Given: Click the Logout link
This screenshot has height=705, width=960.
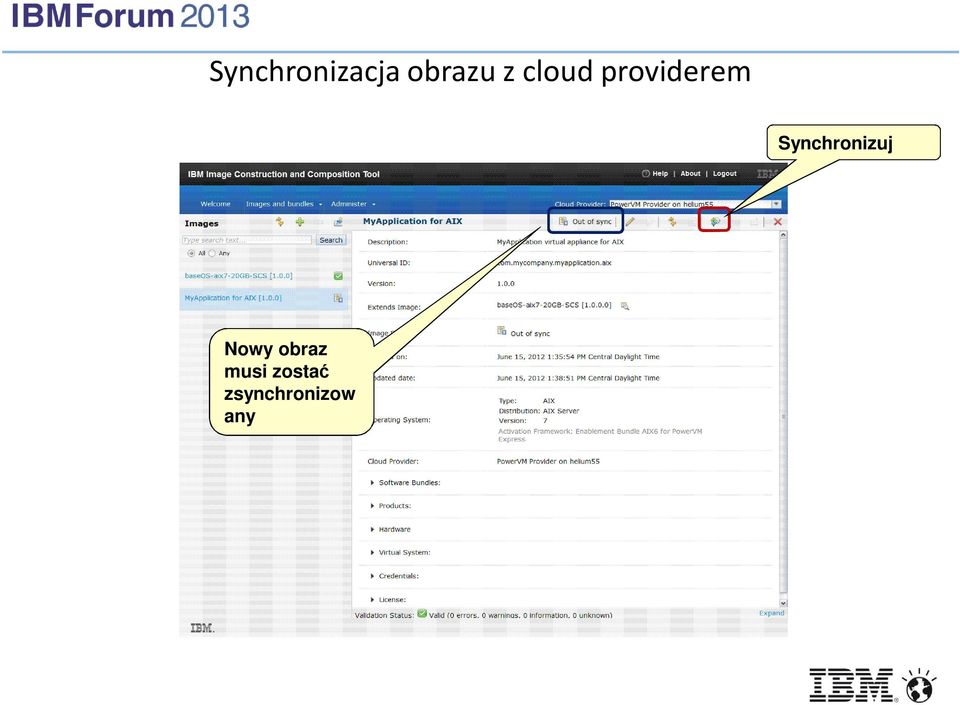Looking at the screenshot, I should (725, 174).
